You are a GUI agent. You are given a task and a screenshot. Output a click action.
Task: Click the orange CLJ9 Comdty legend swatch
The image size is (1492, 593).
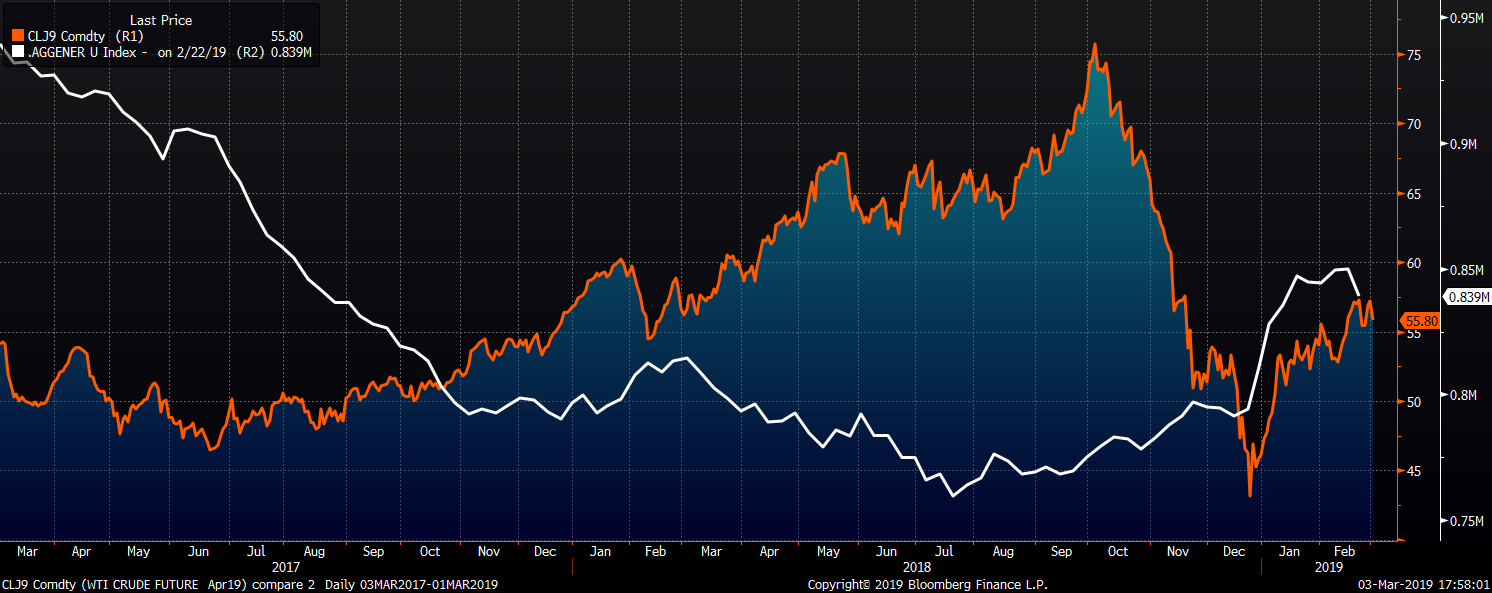pos(18,36)
